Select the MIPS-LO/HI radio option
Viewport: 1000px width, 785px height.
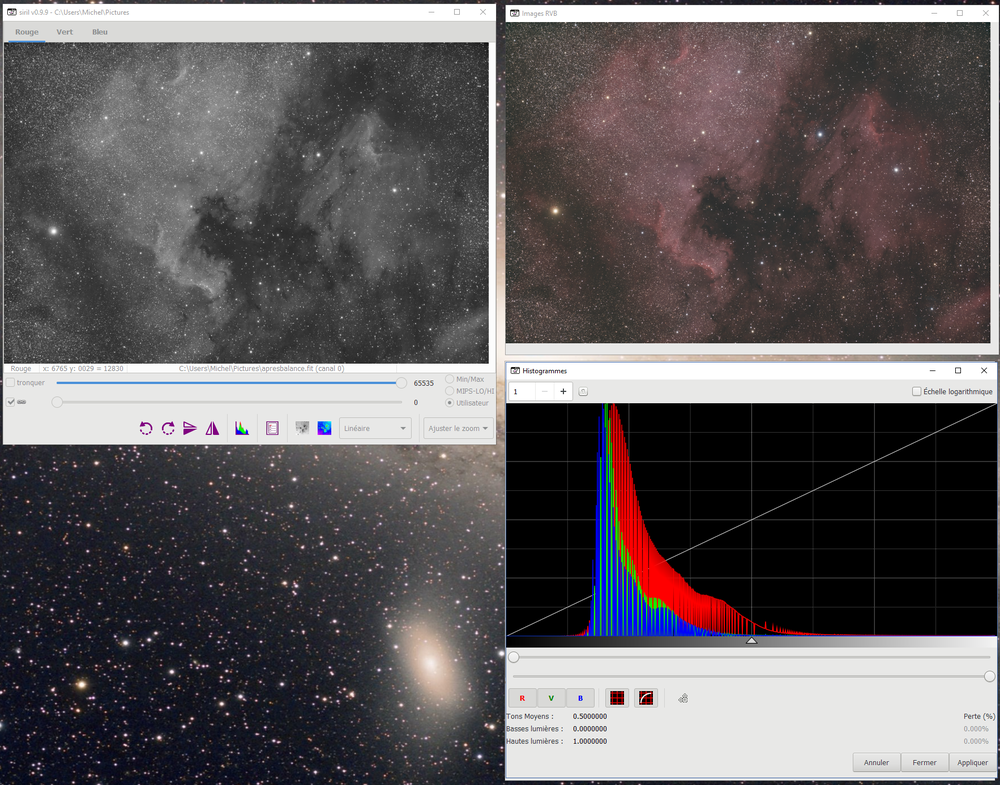pos(450,391)
